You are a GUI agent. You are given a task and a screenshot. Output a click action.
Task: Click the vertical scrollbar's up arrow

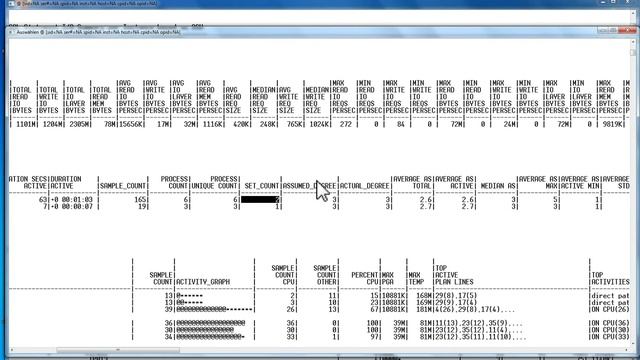[633, 42]
